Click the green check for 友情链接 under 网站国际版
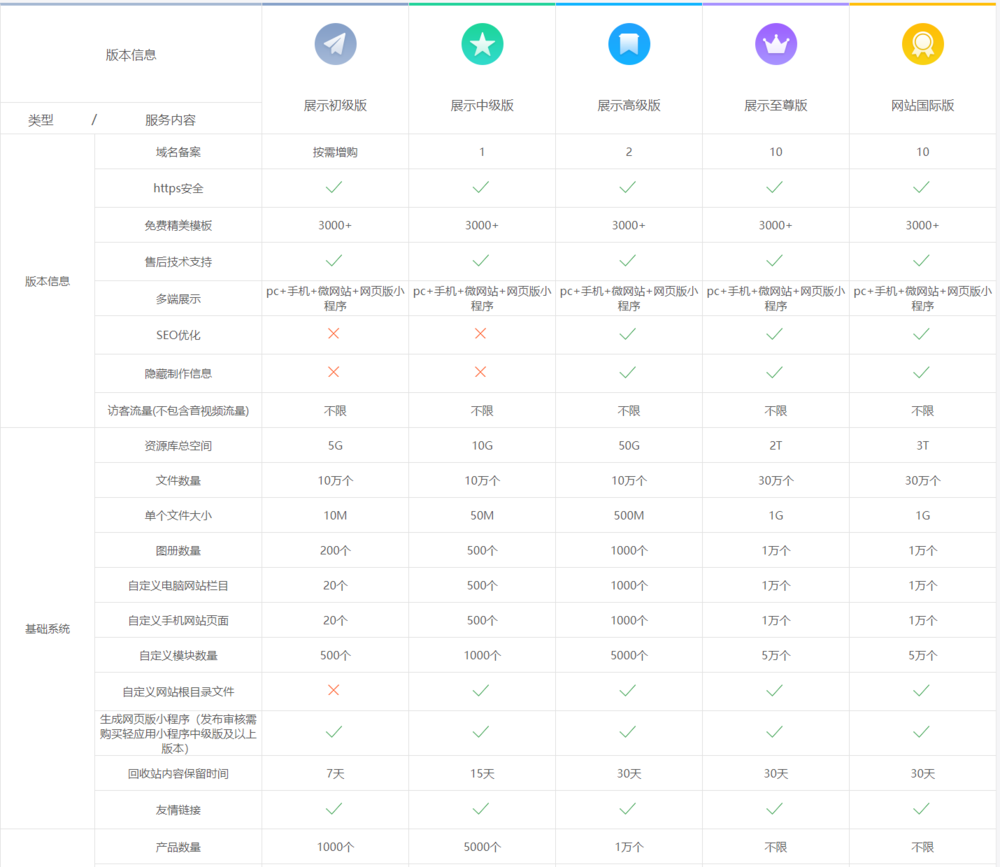Screen dimensions: 1000x867 tap(922, 808)
